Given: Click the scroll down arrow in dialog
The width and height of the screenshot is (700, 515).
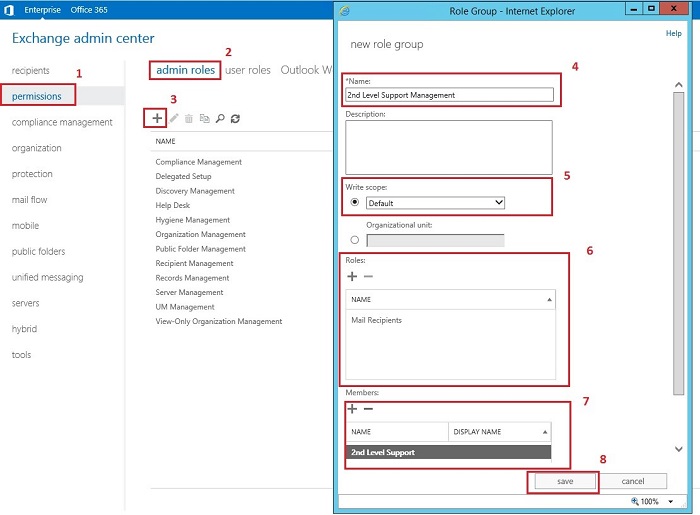Looking at the screenshot, I should click(679, 449).
